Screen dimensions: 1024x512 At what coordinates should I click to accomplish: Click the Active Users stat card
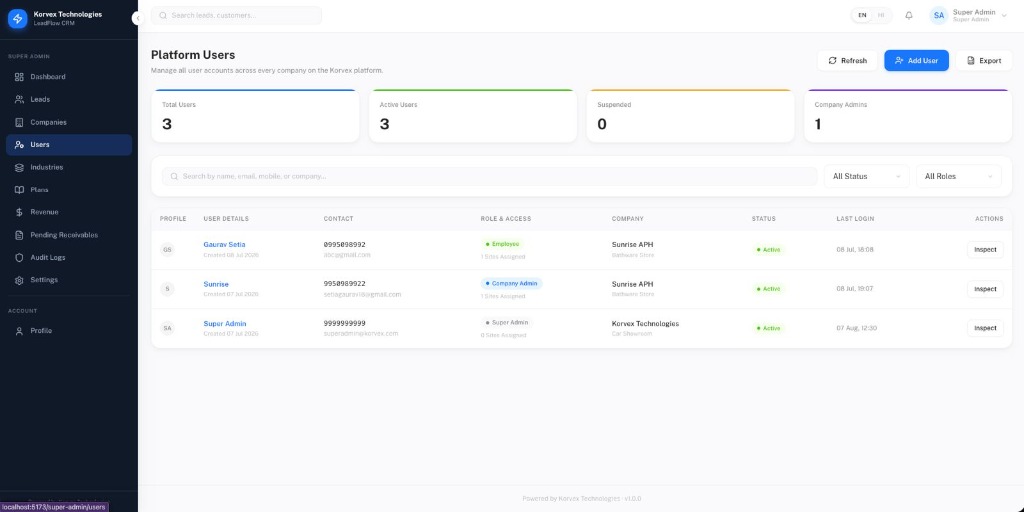tap(473, 116)
